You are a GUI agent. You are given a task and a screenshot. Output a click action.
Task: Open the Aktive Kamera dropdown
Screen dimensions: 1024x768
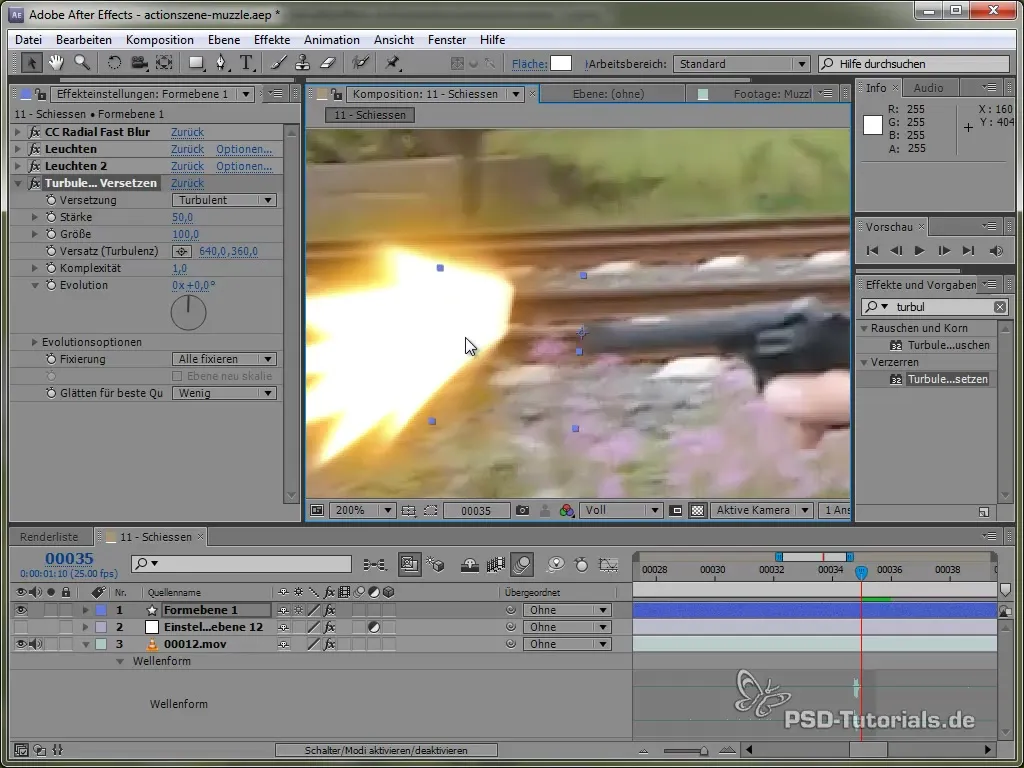761,511
